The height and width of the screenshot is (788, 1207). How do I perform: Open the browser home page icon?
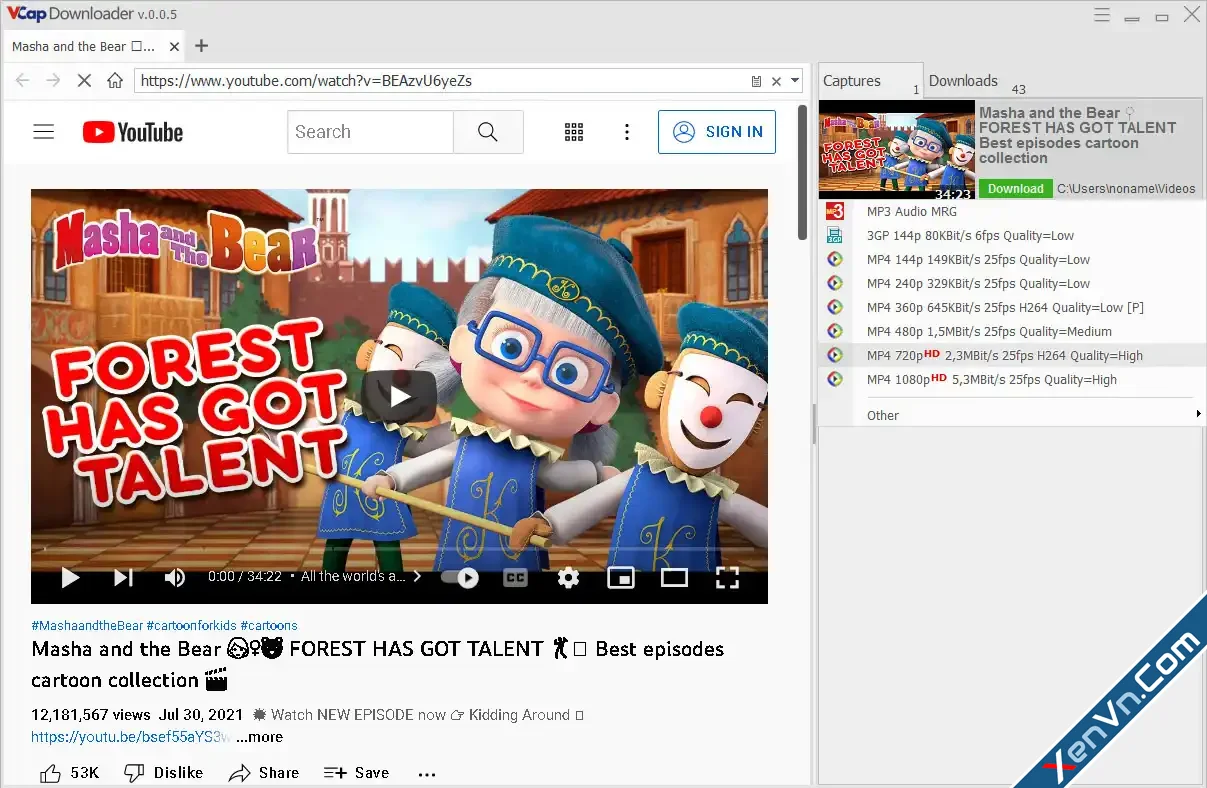tap(115, 80)
